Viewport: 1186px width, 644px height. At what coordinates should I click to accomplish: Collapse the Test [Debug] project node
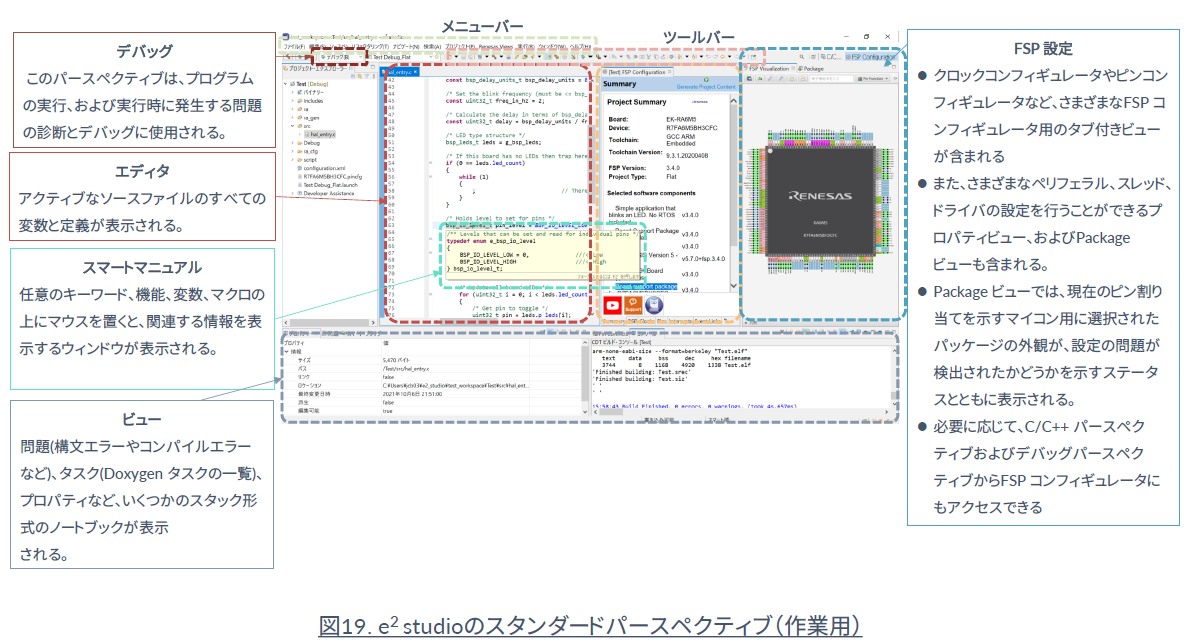286,84
